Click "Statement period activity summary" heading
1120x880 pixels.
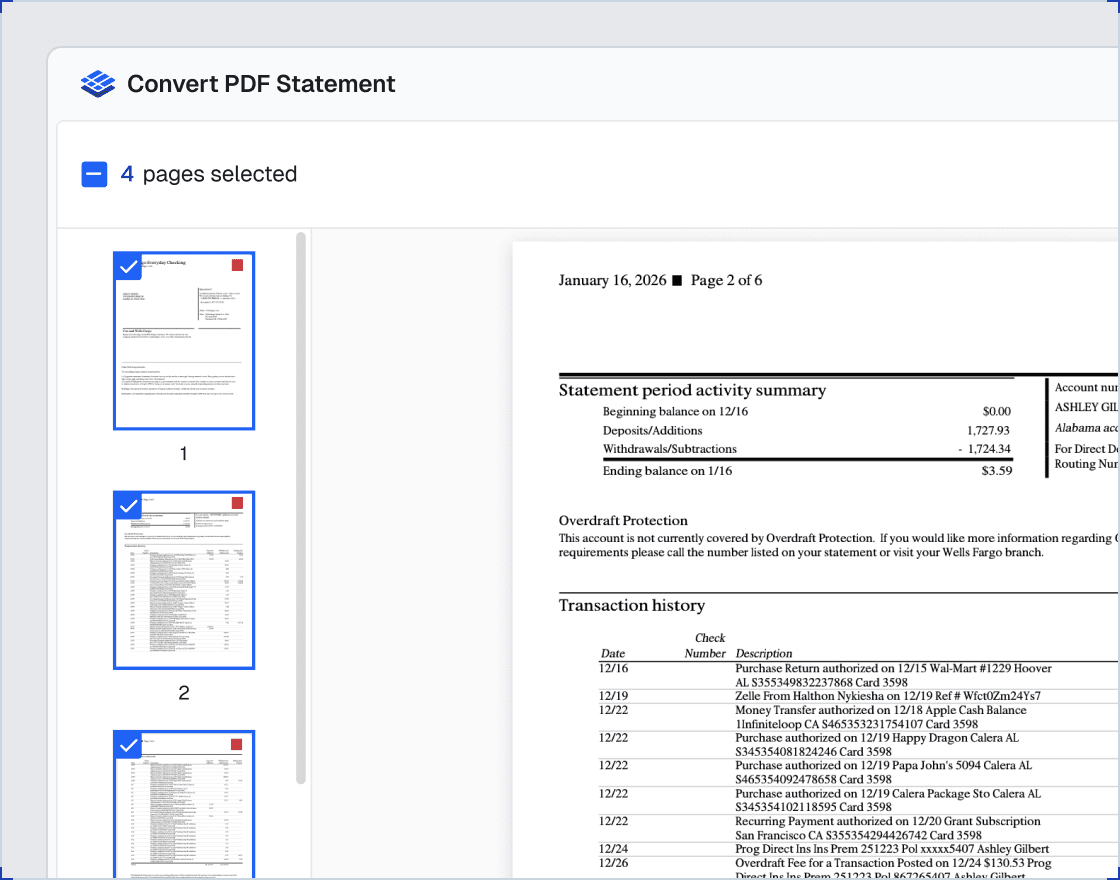click(692, 390)
